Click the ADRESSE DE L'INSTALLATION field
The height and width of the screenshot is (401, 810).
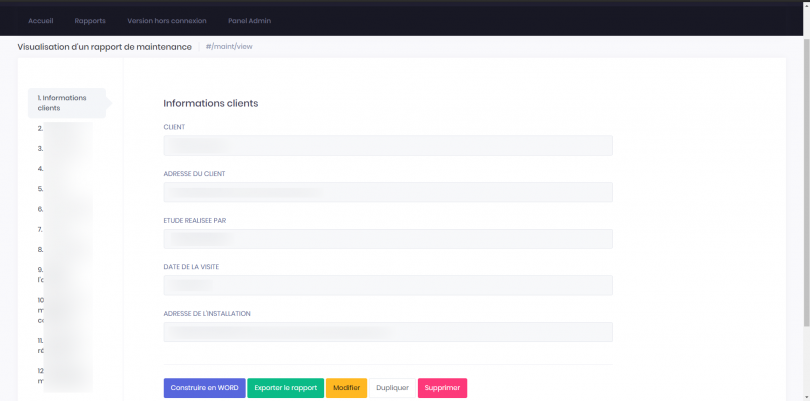point(387,332)
